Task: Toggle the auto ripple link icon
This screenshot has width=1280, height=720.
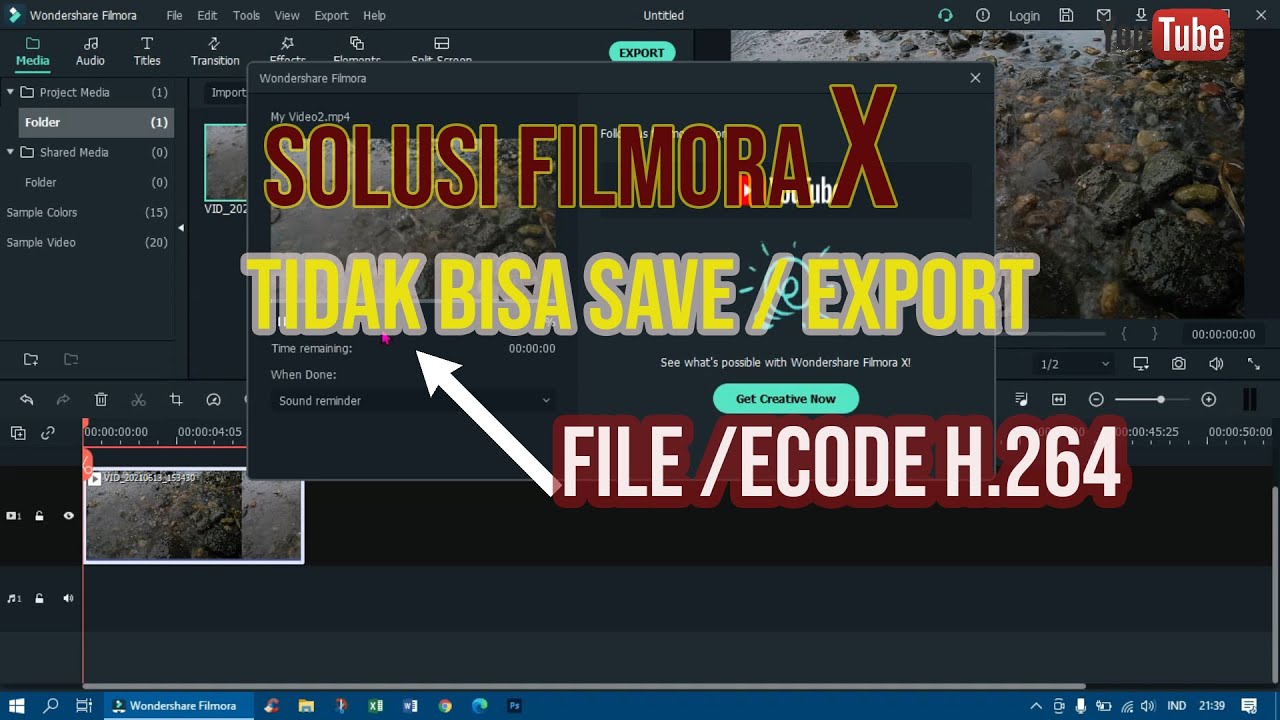Action: click(47, 433)
